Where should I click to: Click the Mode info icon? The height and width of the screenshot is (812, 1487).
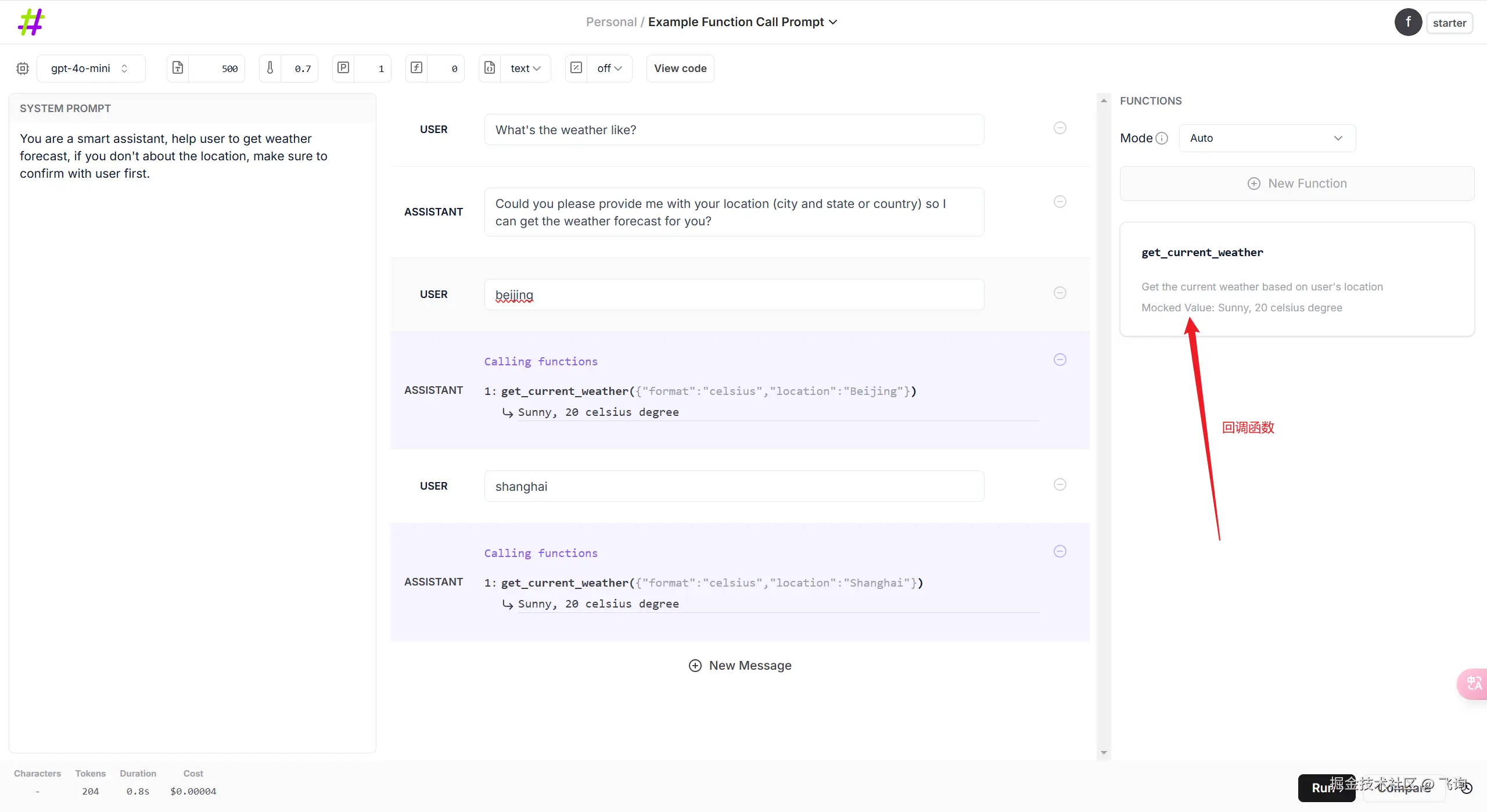1162,138
